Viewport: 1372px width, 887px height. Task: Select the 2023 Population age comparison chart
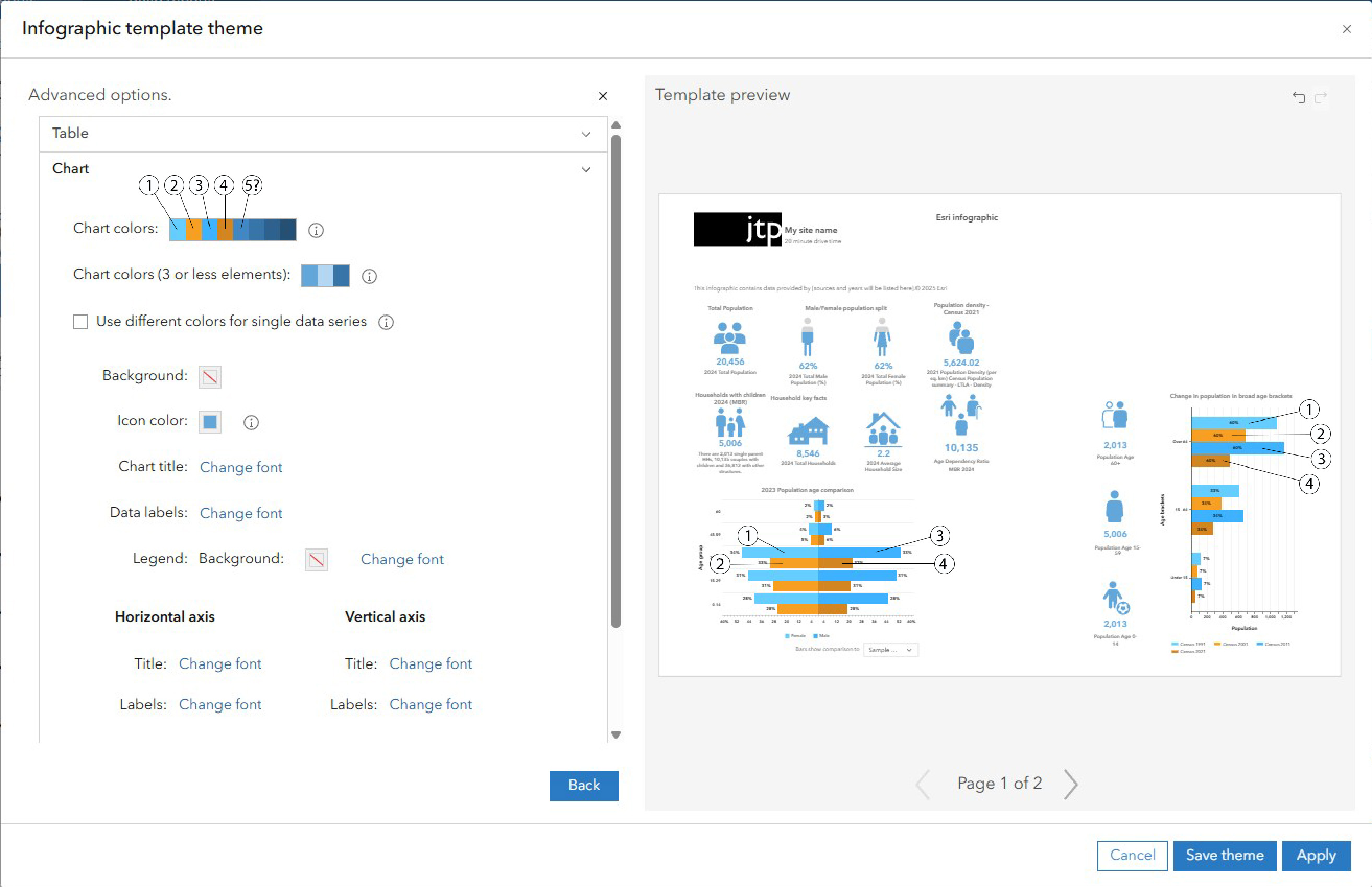click(x=809, y=563)
